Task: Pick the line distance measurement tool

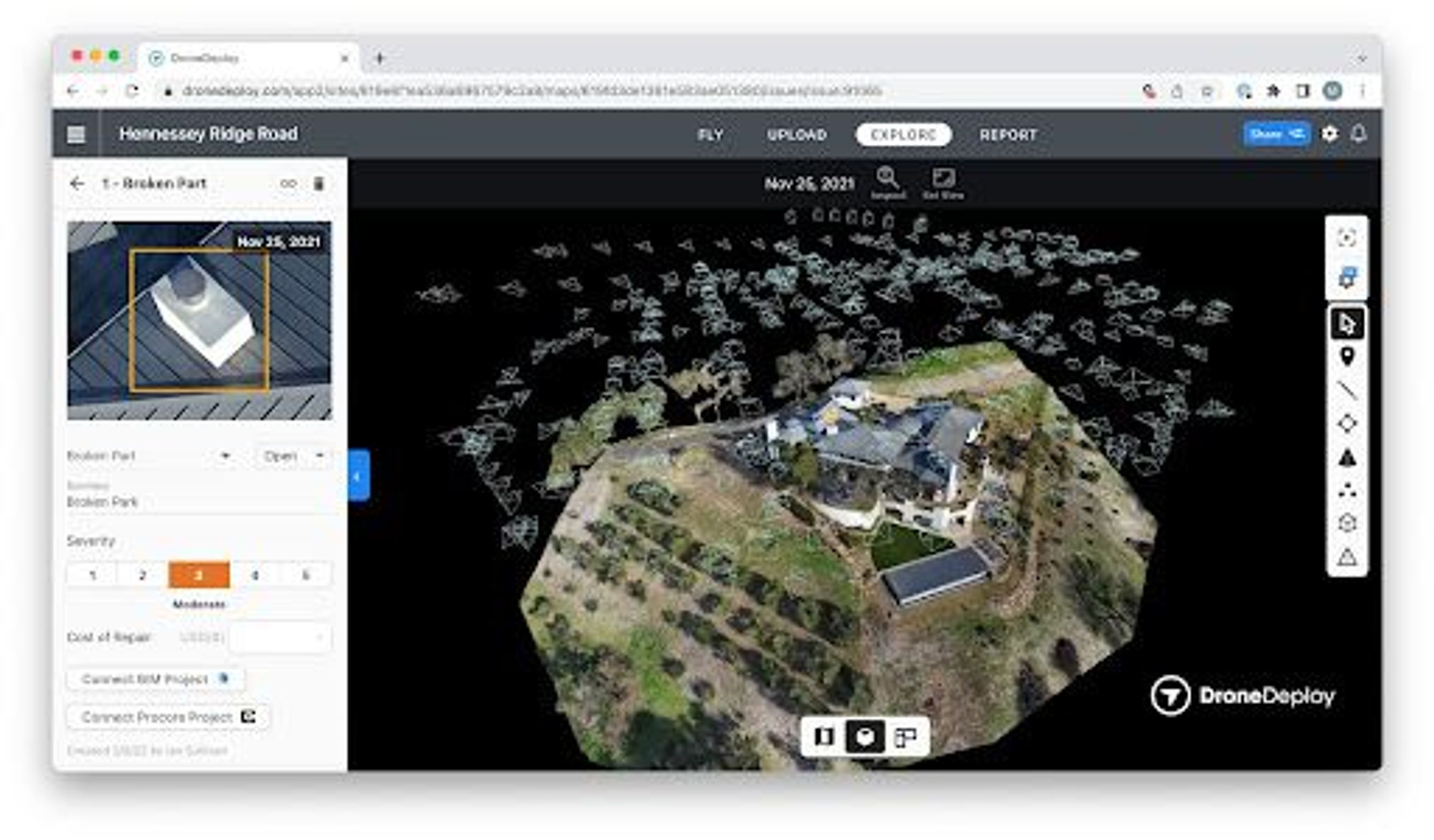Action: click(x=1347, y=390)
